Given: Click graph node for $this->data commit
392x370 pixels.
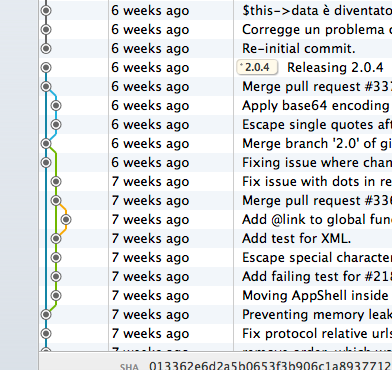Looking at the screenshot, I should tap(46, 11).
